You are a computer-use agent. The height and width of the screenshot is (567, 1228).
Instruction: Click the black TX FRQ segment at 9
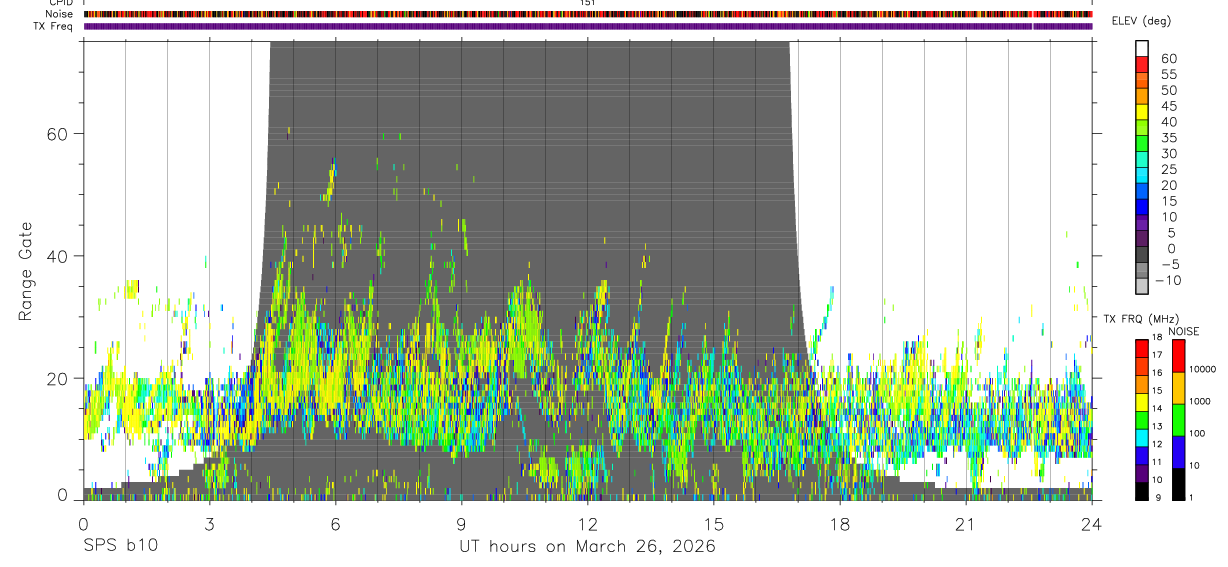pyautogui.click(x=1141, y=490)
